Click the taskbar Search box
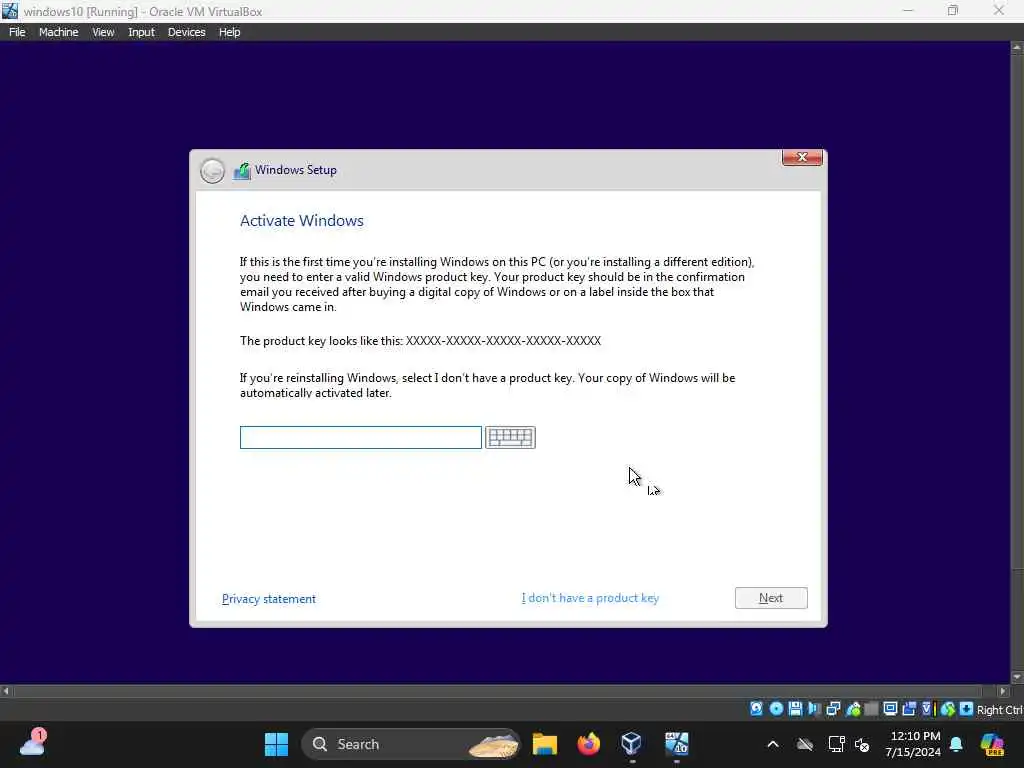This screenshot has width=1024, height=768. coord(410,744)
